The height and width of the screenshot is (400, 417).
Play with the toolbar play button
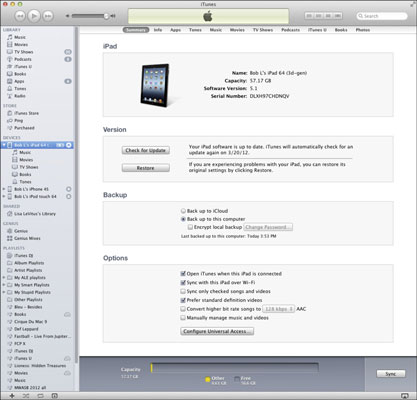pos(34,16)
